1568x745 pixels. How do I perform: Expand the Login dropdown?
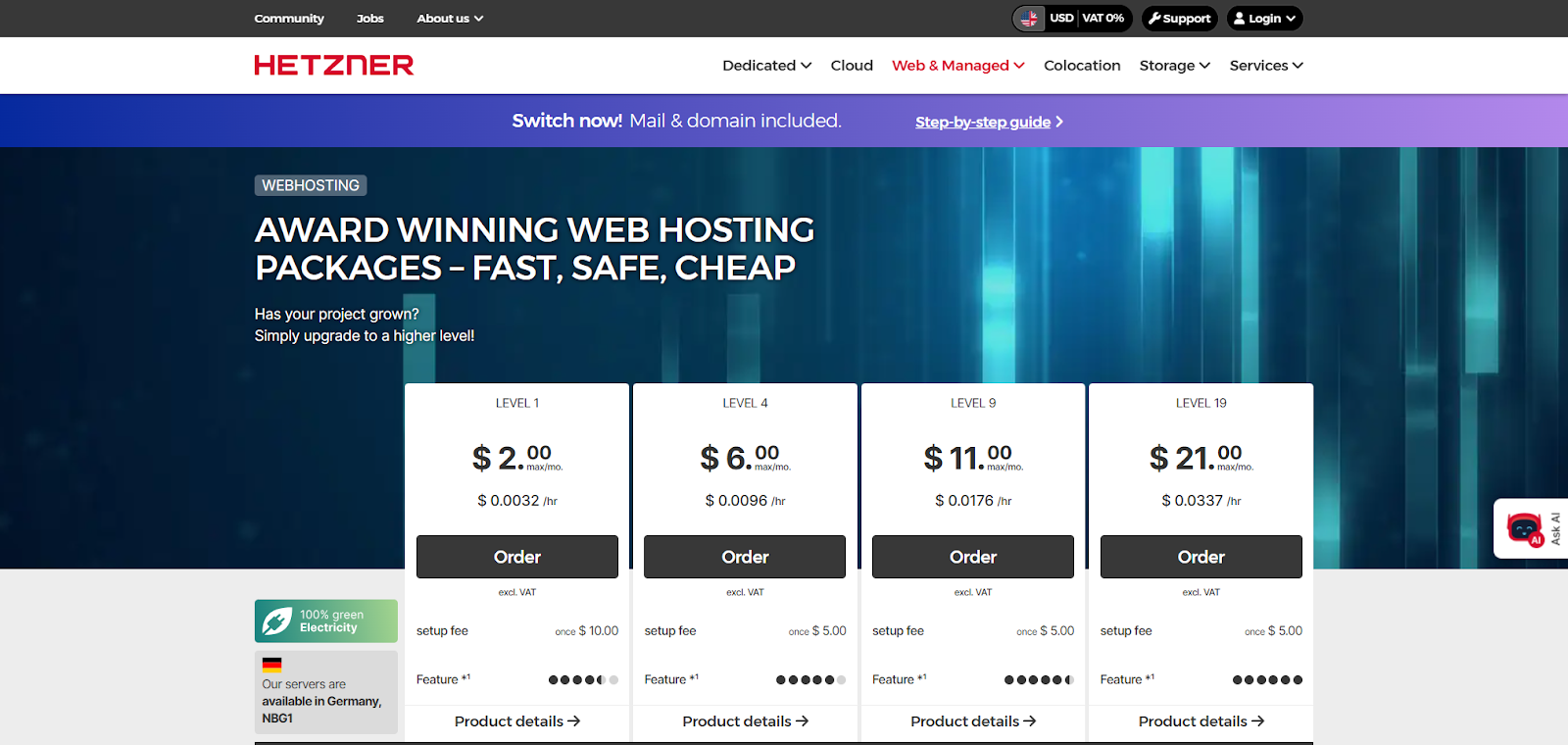tap(1264, 19)
